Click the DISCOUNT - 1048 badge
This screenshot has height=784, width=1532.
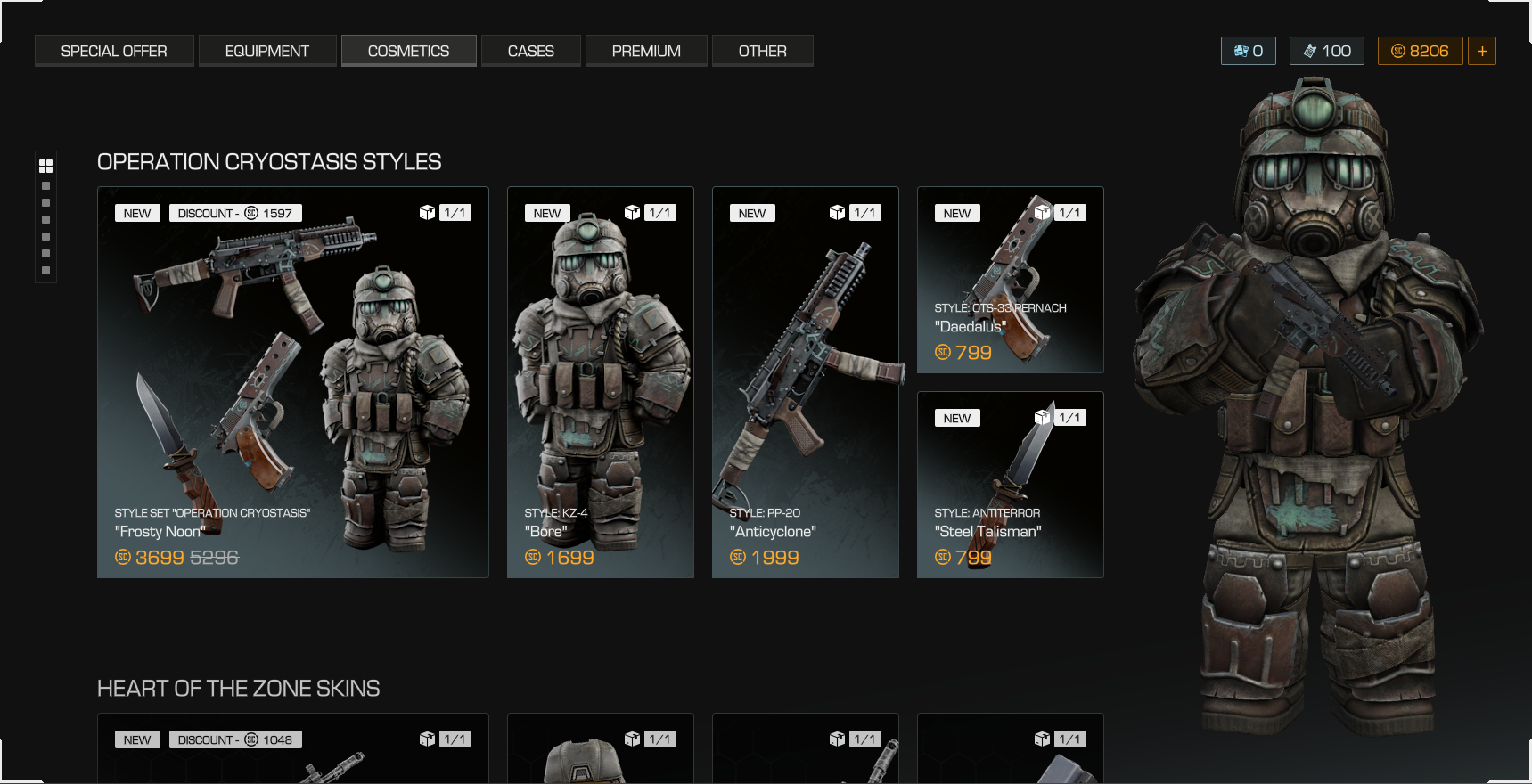click(236, 739)
